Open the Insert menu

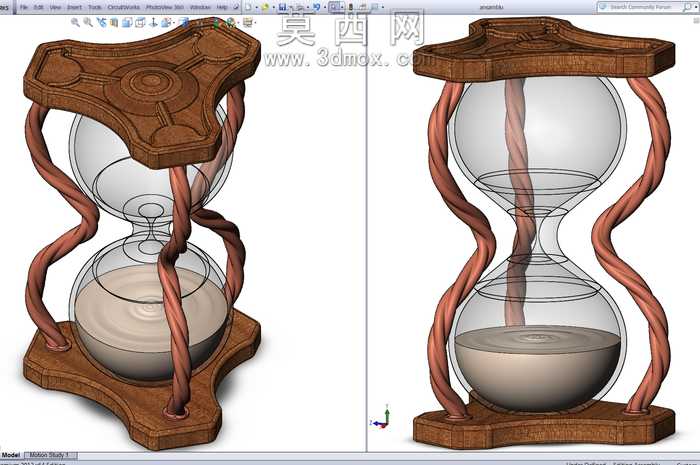[x=74, y=7]
